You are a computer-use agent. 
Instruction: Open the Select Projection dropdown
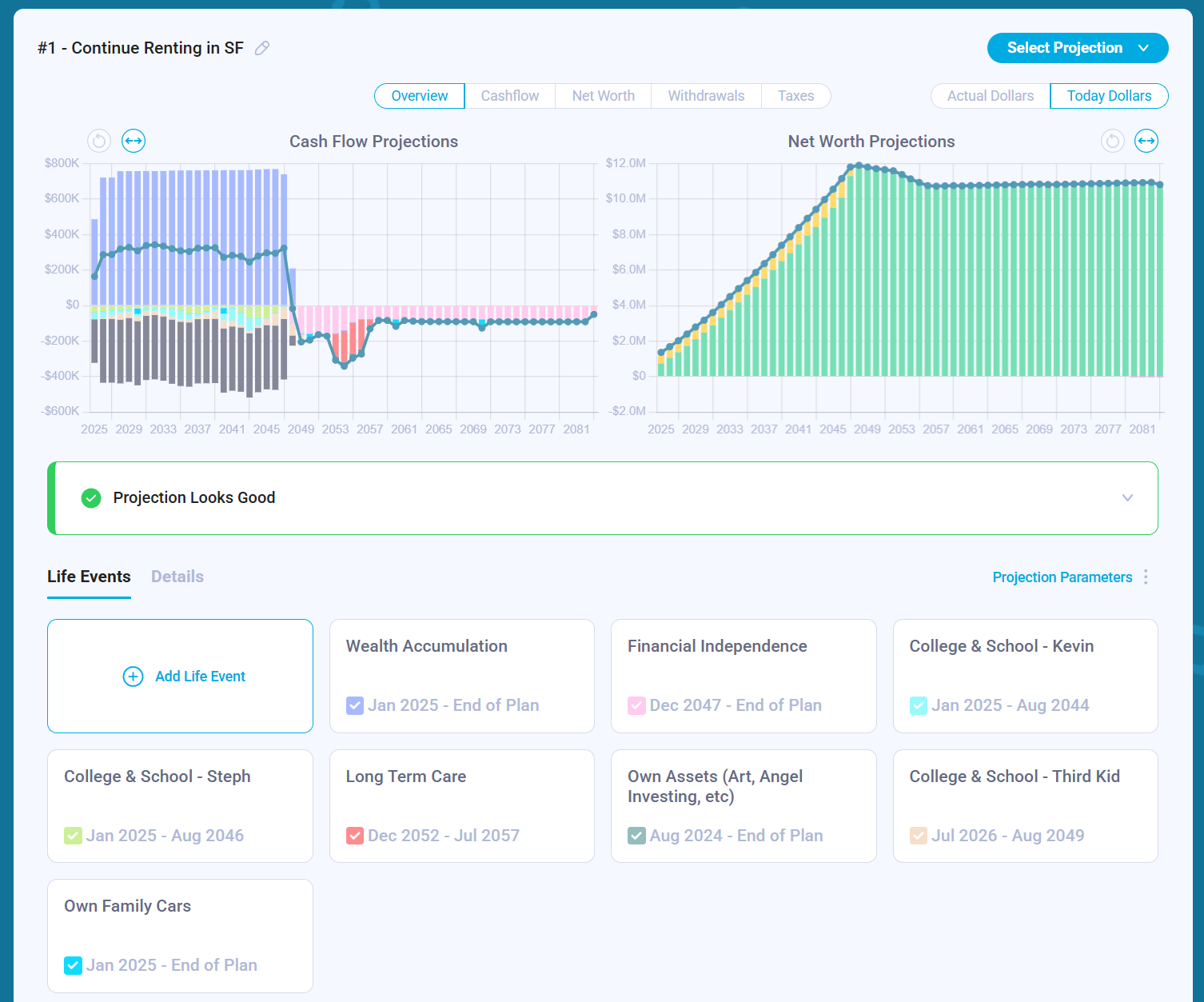1078,48
